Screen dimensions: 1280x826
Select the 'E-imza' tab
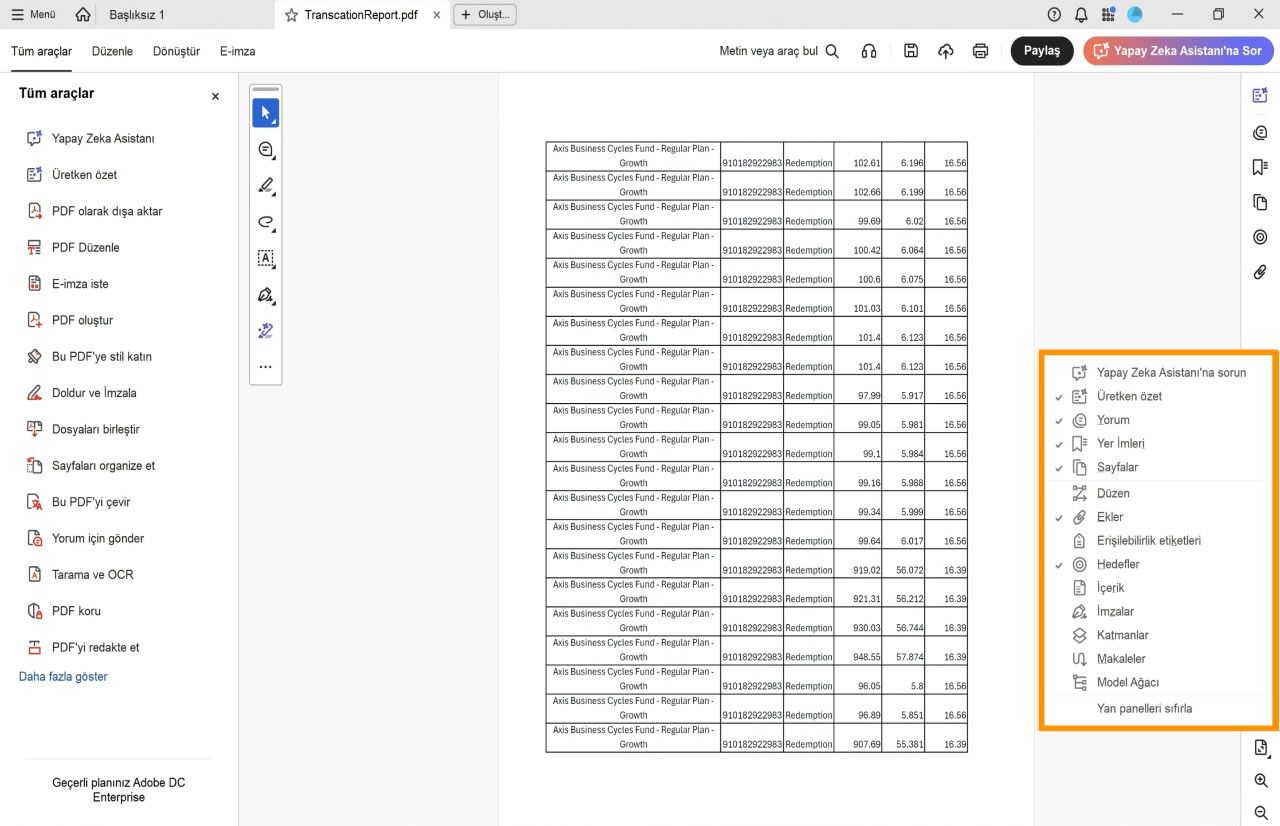238,51
